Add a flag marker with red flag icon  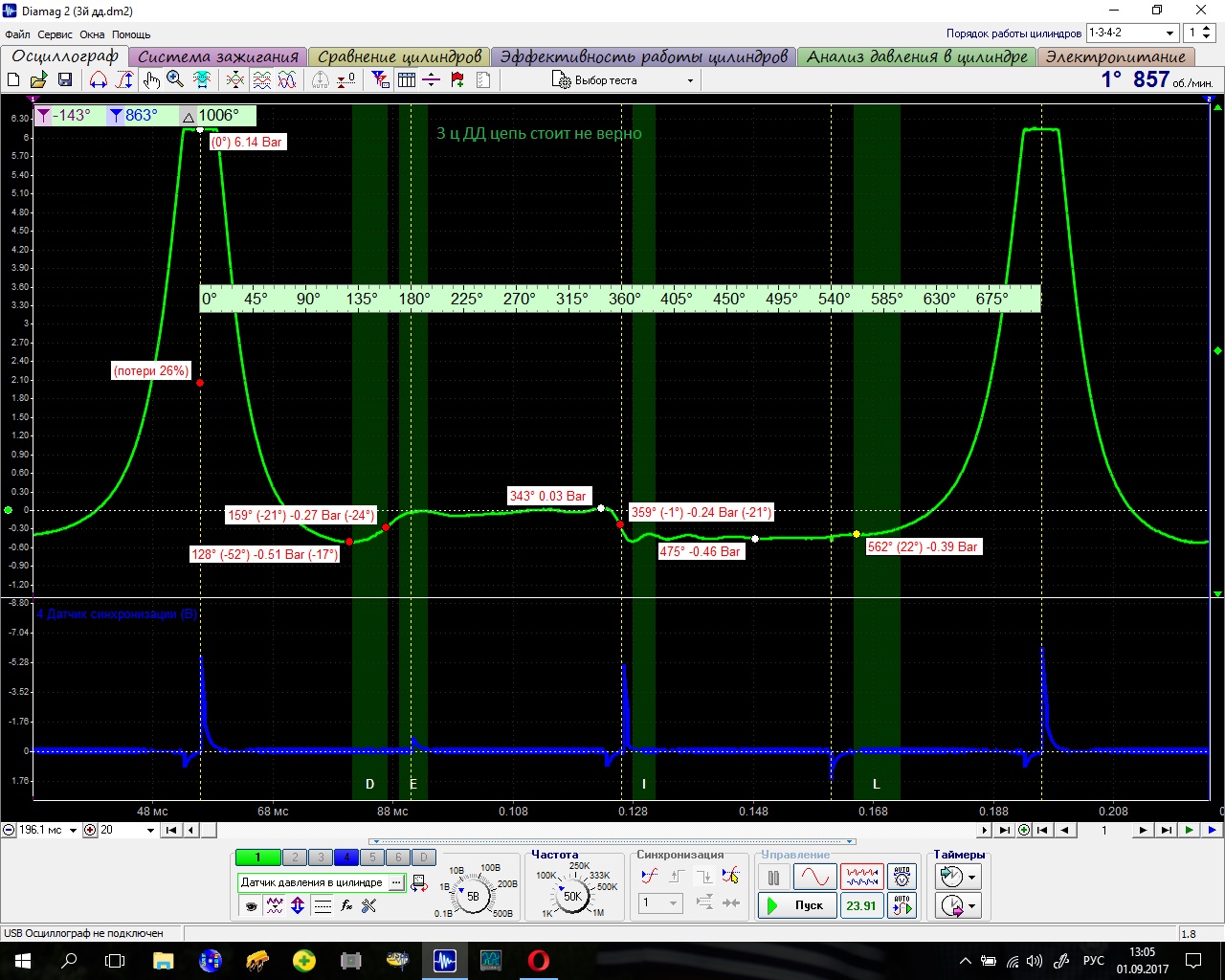coord(457,79)
